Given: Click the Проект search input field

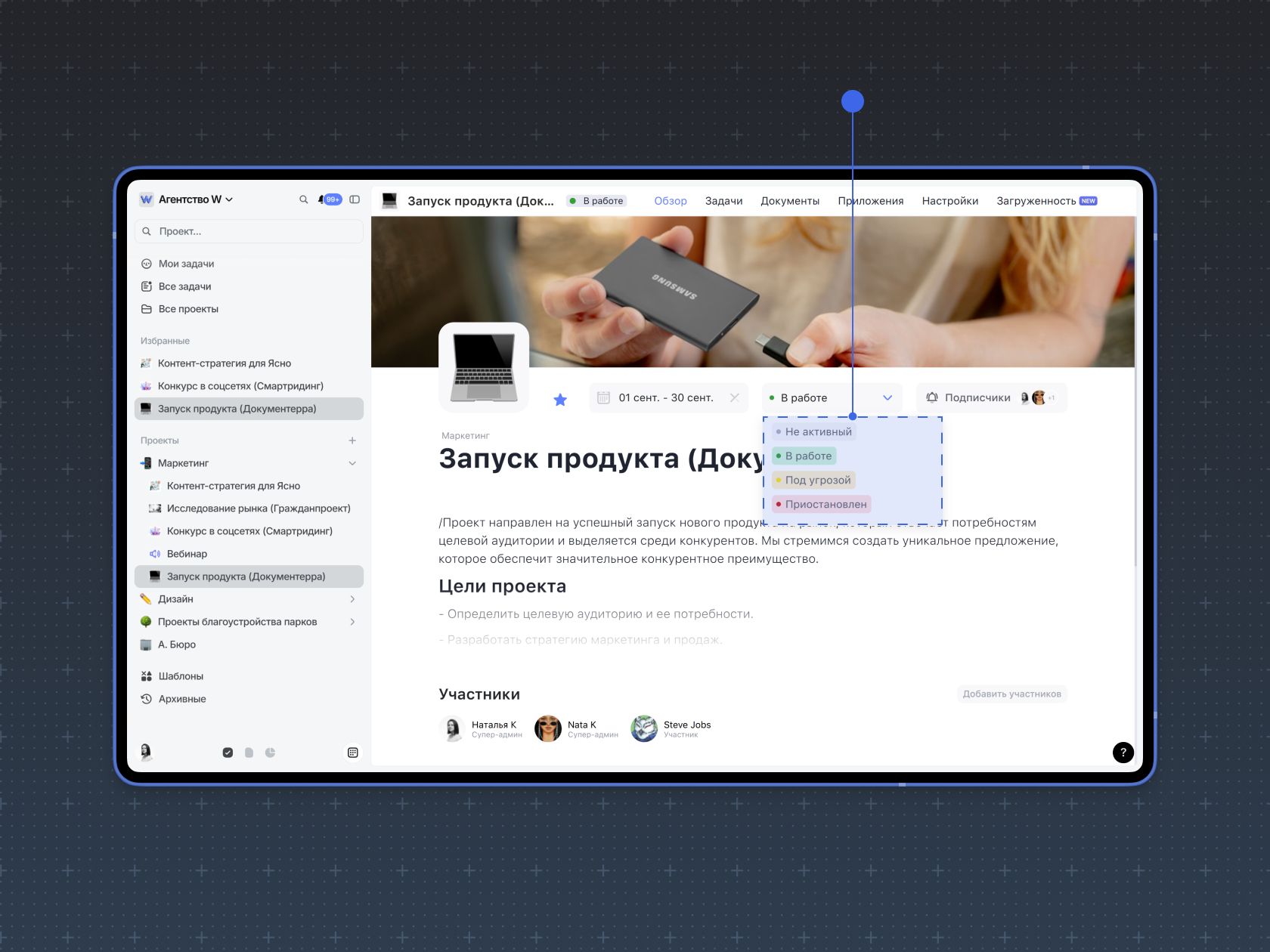Looking at the screenshot, I should (x=249, y=231).
